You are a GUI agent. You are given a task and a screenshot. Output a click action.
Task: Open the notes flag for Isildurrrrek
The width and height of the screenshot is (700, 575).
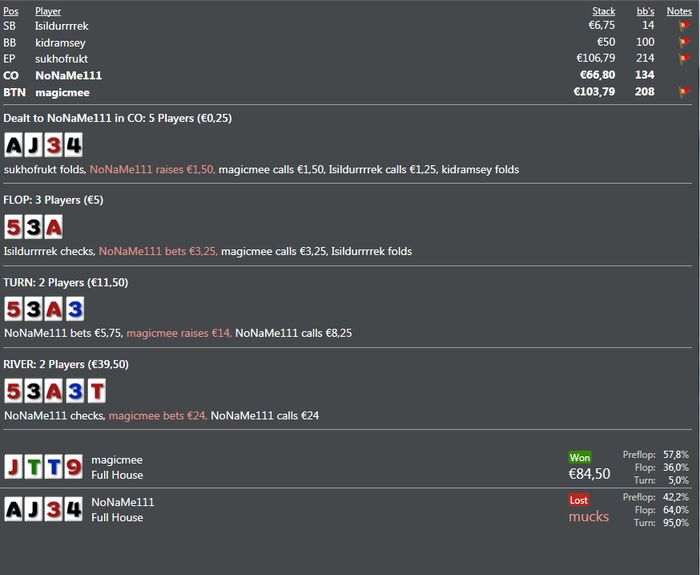(685, 27)
